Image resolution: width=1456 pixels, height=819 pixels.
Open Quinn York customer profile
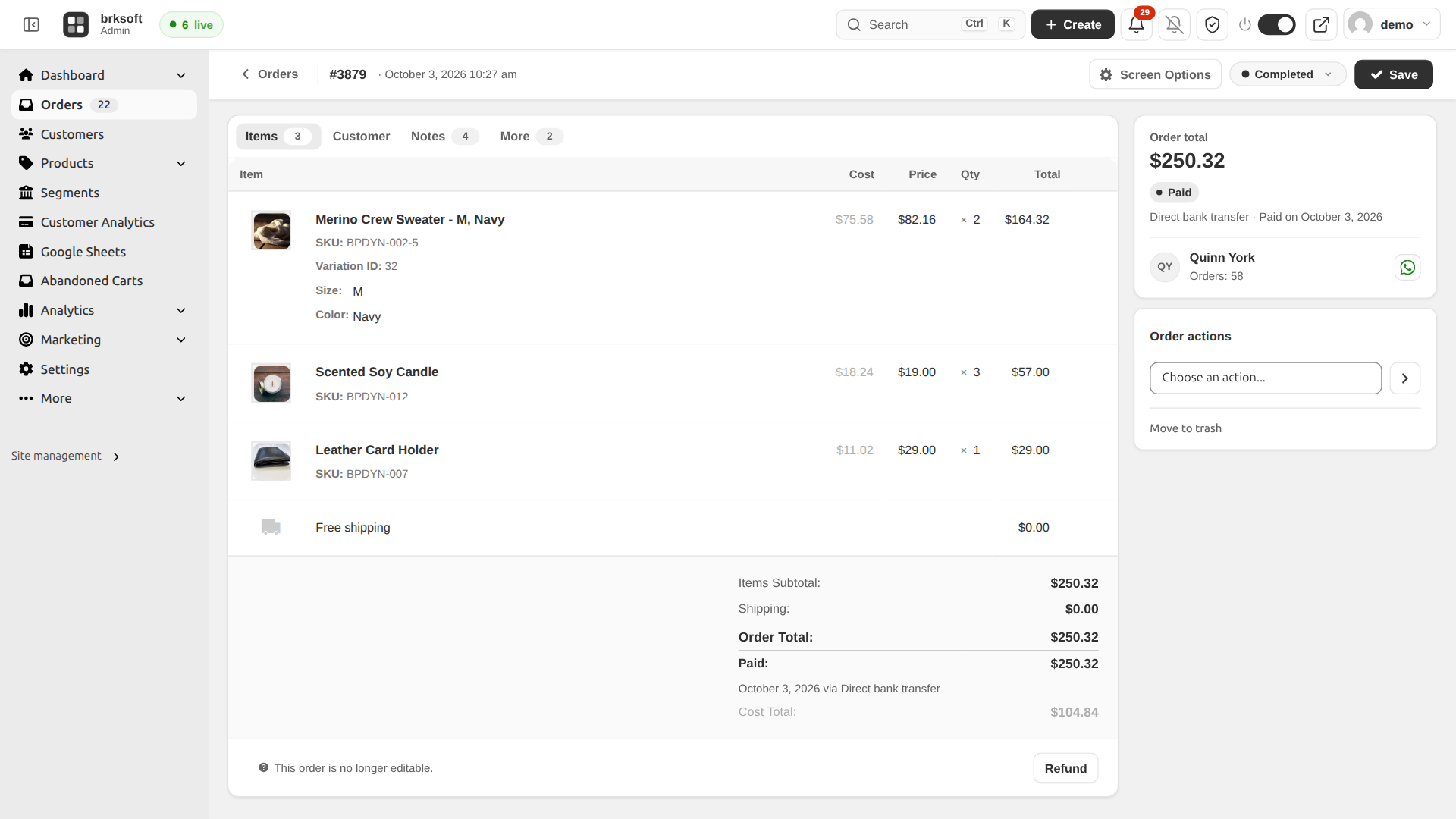pyautogui.click(x=1222, y=258)
